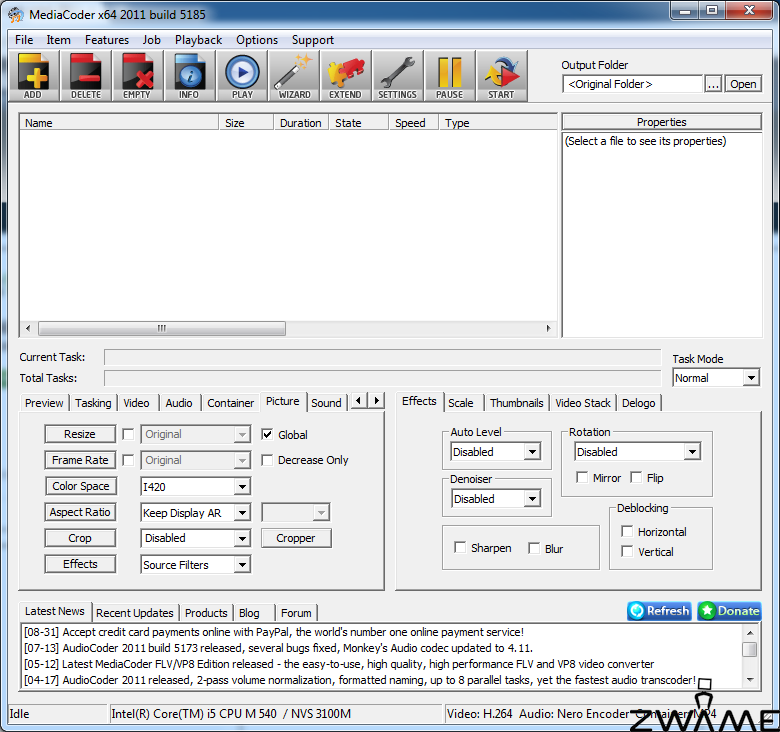
Task: Enable Horizontal deblocking checkbox
Action: pos(627,532)
